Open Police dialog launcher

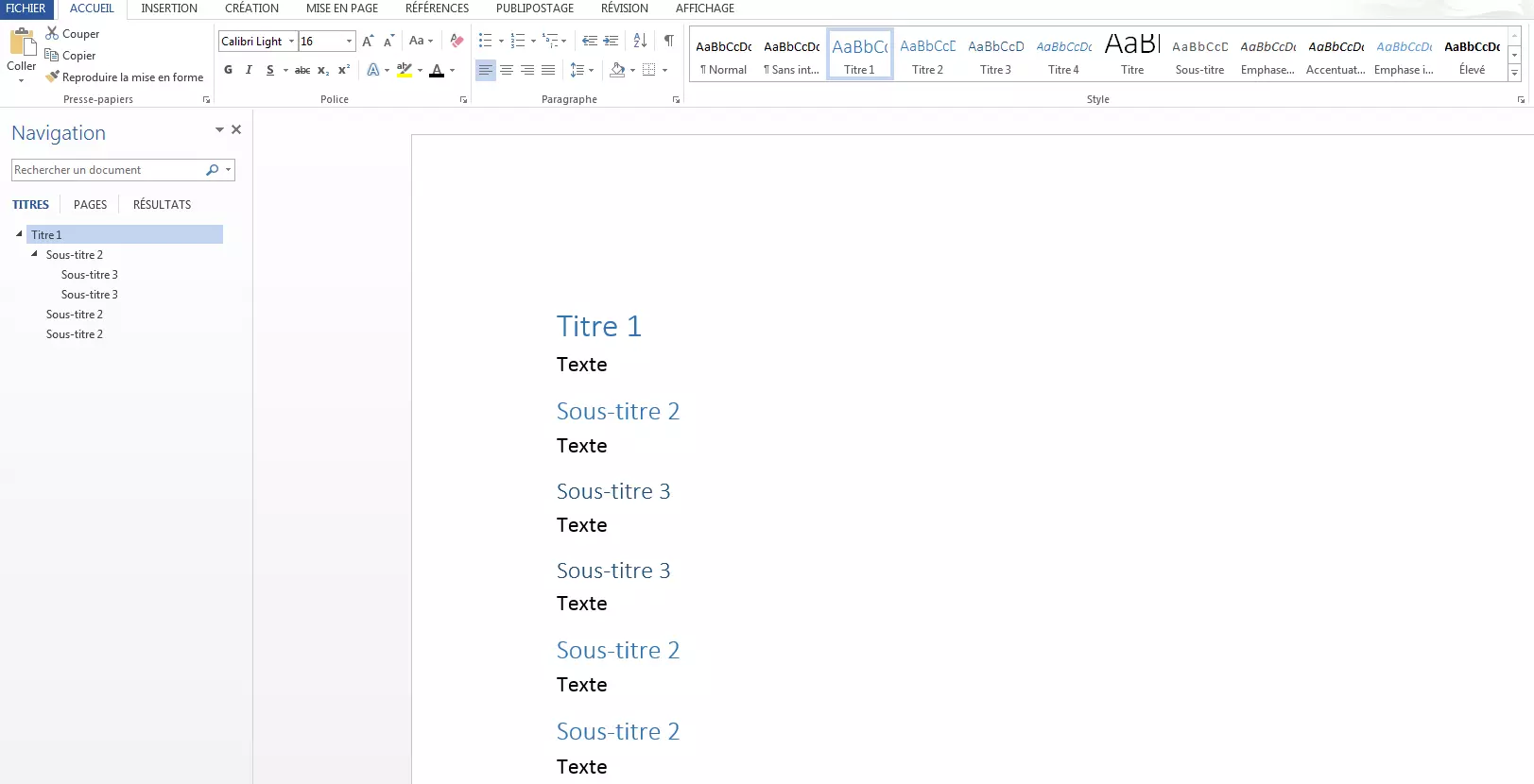[463, 99]
